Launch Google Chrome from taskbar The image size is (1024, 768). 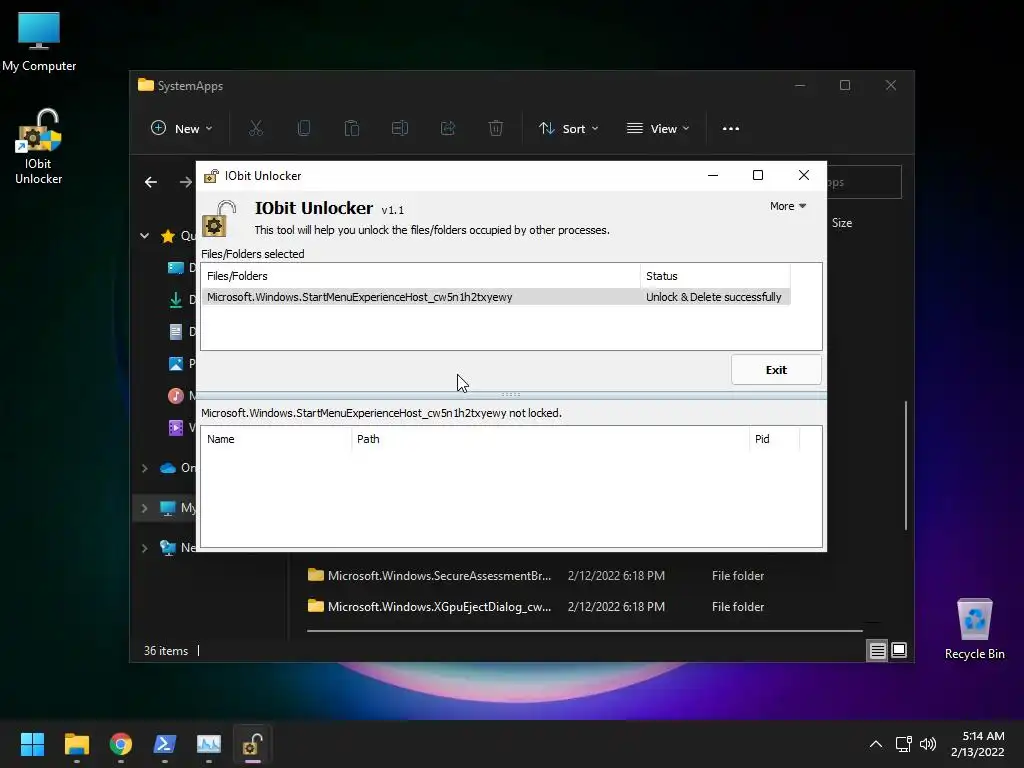(121, 744)
